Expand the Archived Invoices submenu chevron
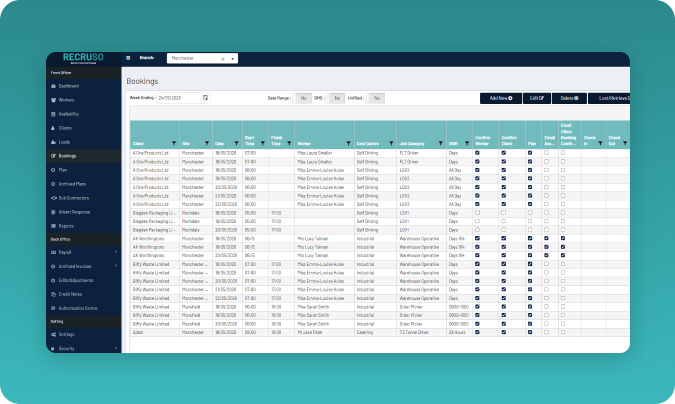 click(115, 266)
